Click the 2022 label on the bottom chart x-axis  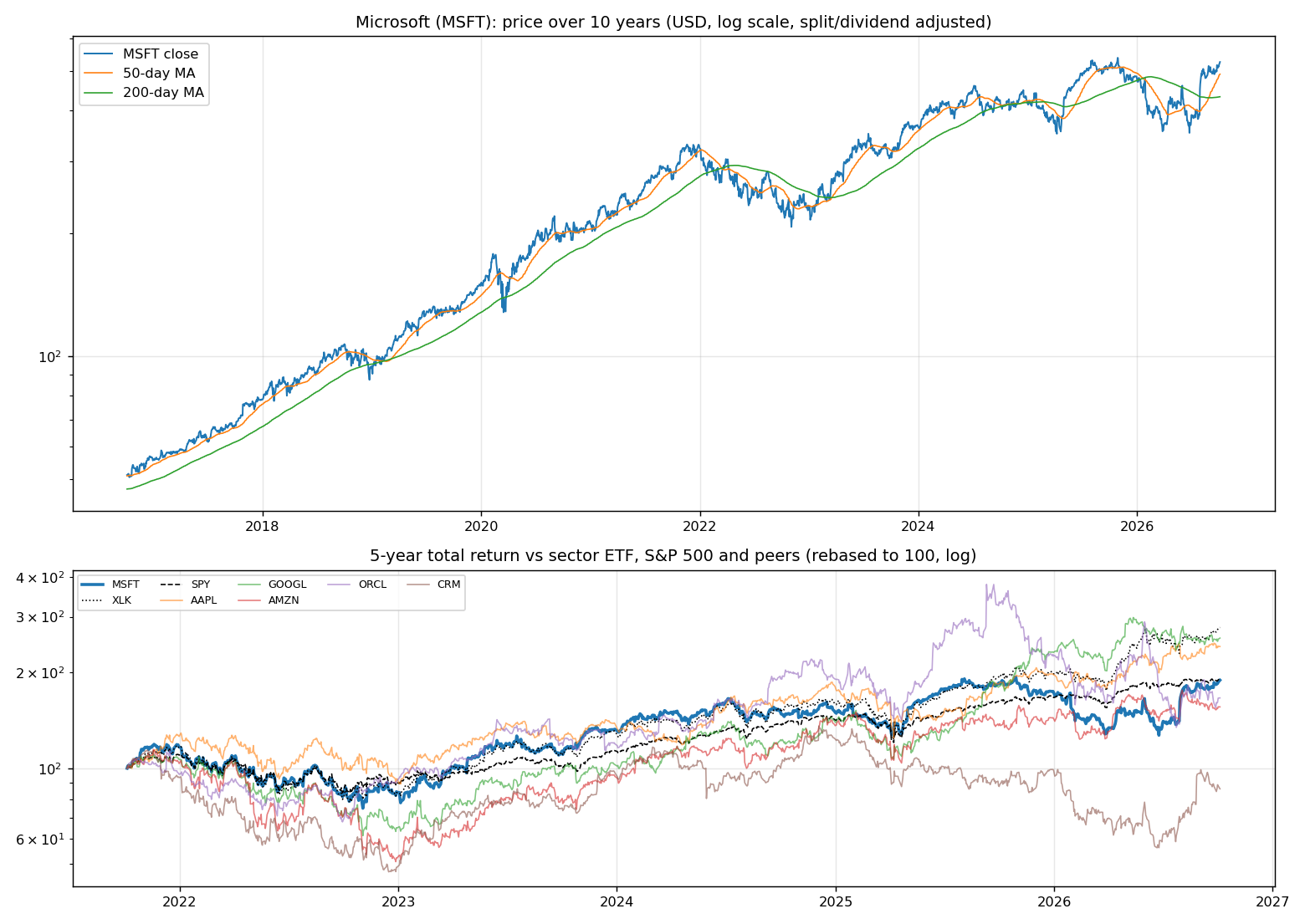179,901
